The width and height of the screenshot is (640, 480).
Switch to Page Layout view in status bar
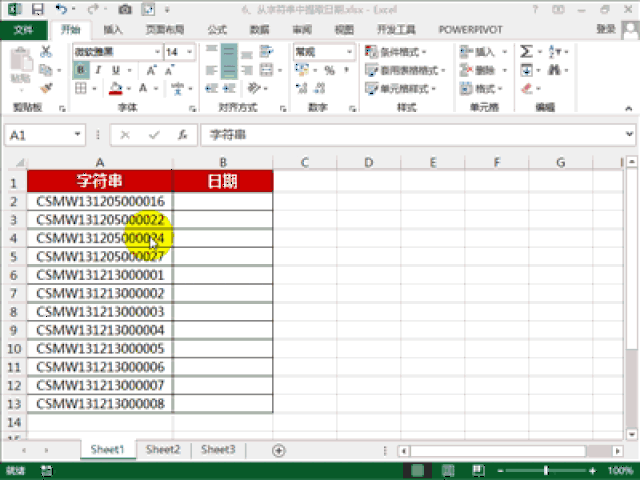click(448, 470)
